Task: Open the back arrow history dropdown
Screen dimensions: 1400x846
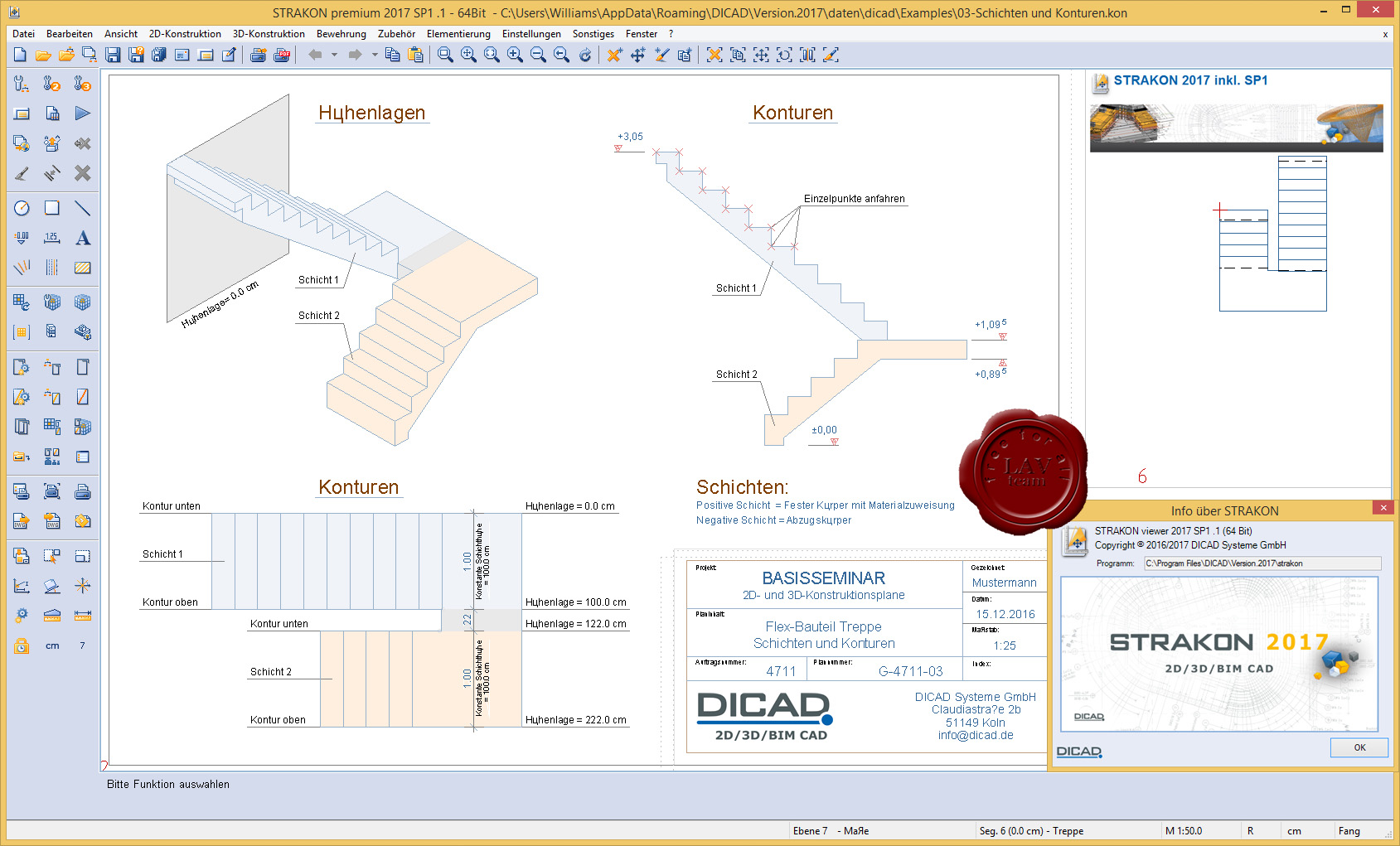Action: (x=334, y=55)
